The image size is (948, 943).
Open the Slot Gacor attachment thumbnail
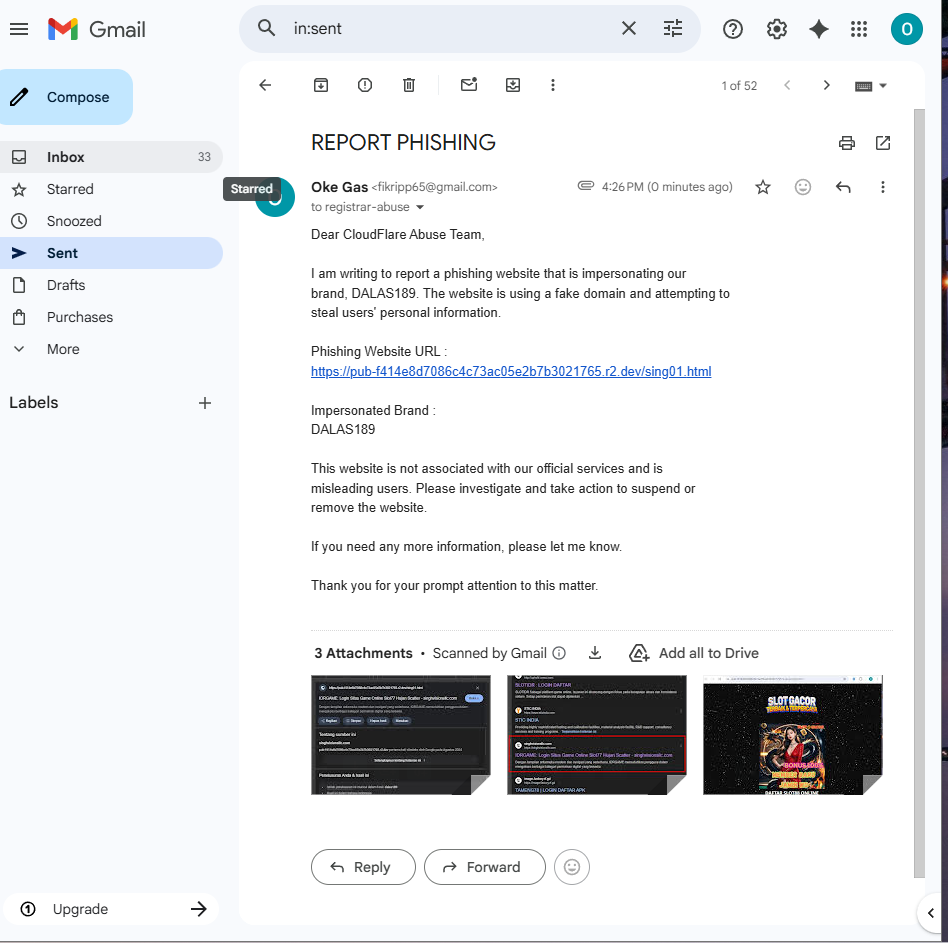pos(793,735)
